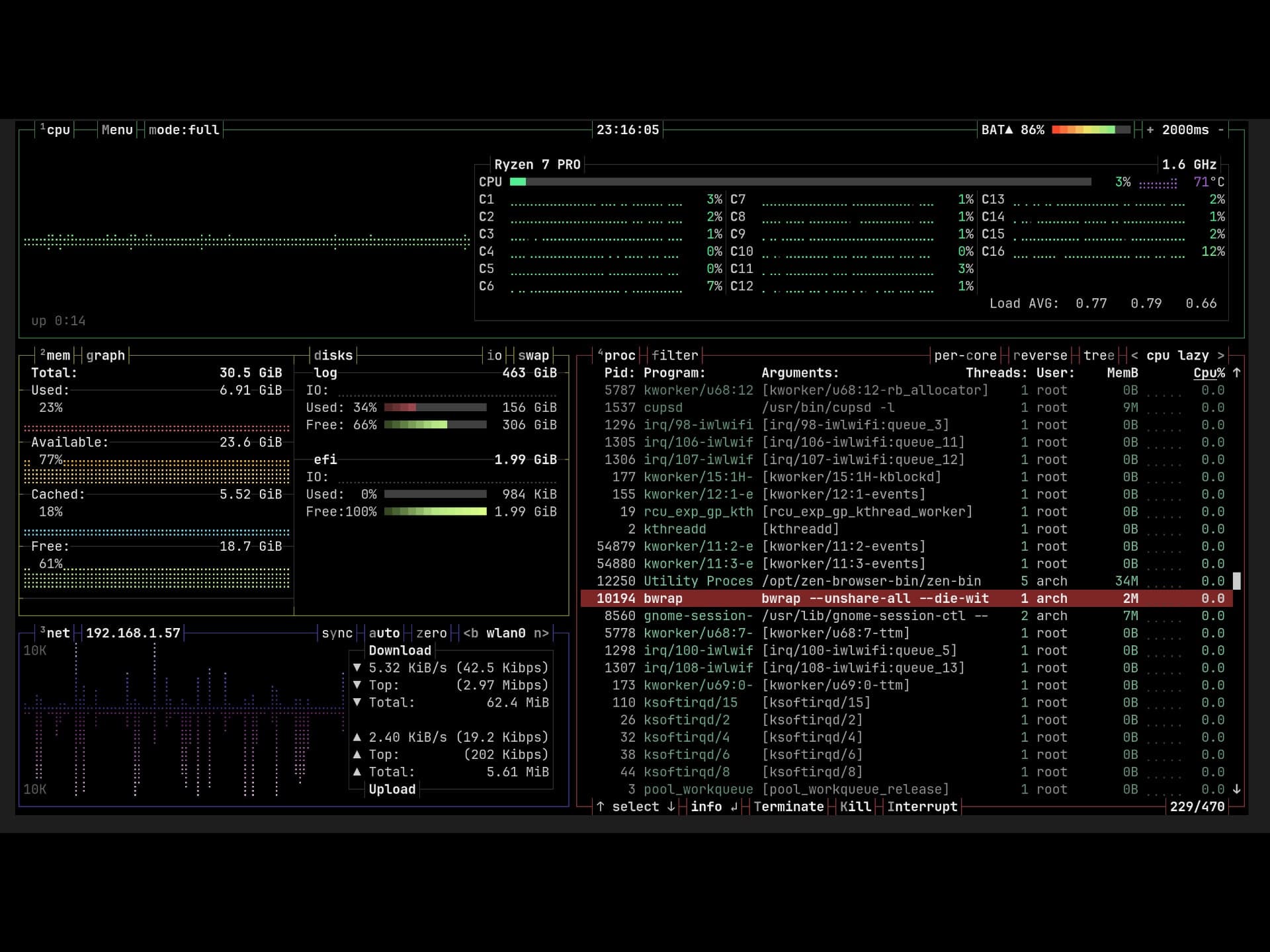Click the Kill button for selected process
This screenshot has height=952, width=1270.
(855, 807)
